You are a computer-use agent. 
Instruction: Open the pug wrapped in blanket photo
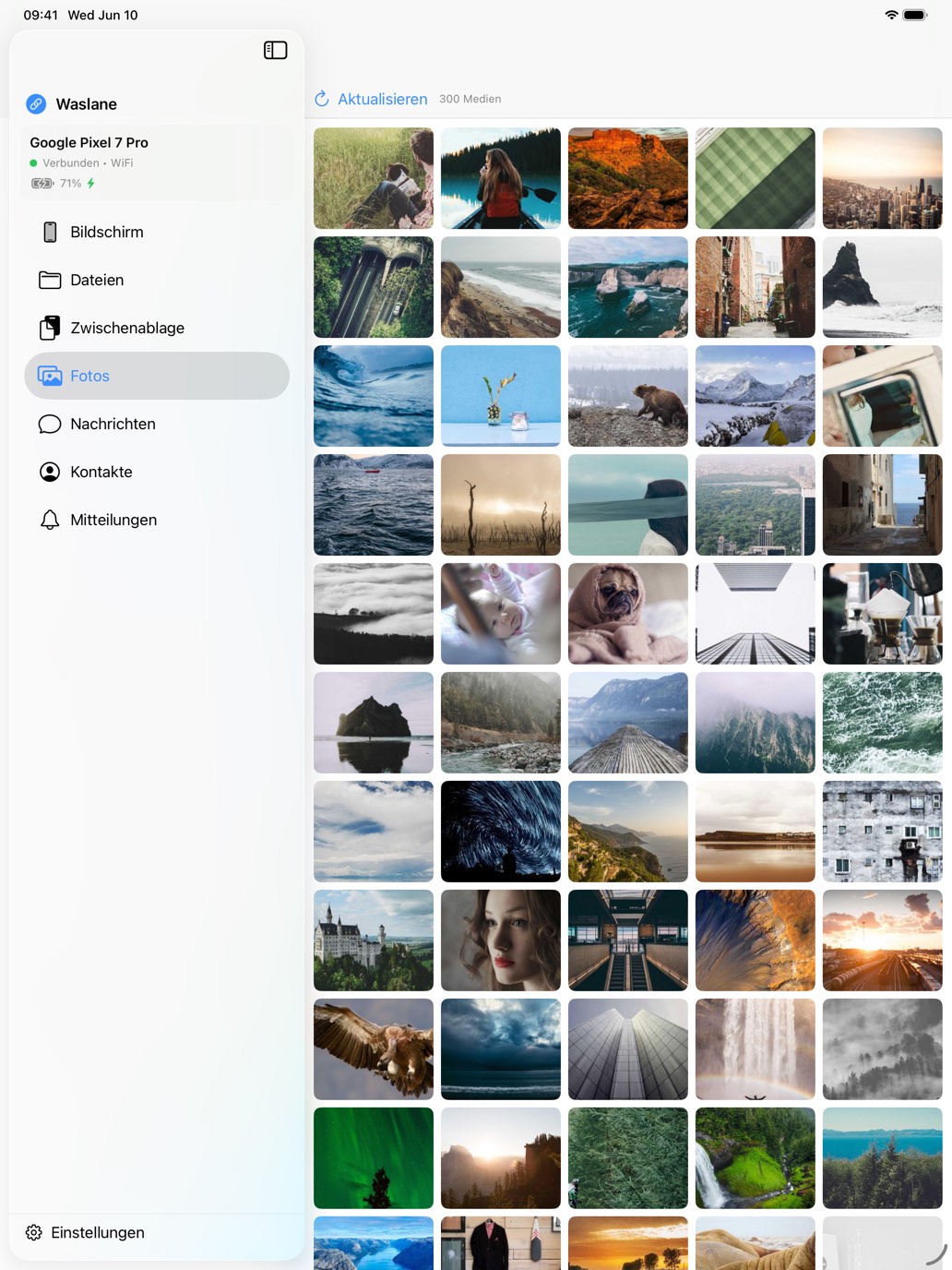tap(628, 614)
